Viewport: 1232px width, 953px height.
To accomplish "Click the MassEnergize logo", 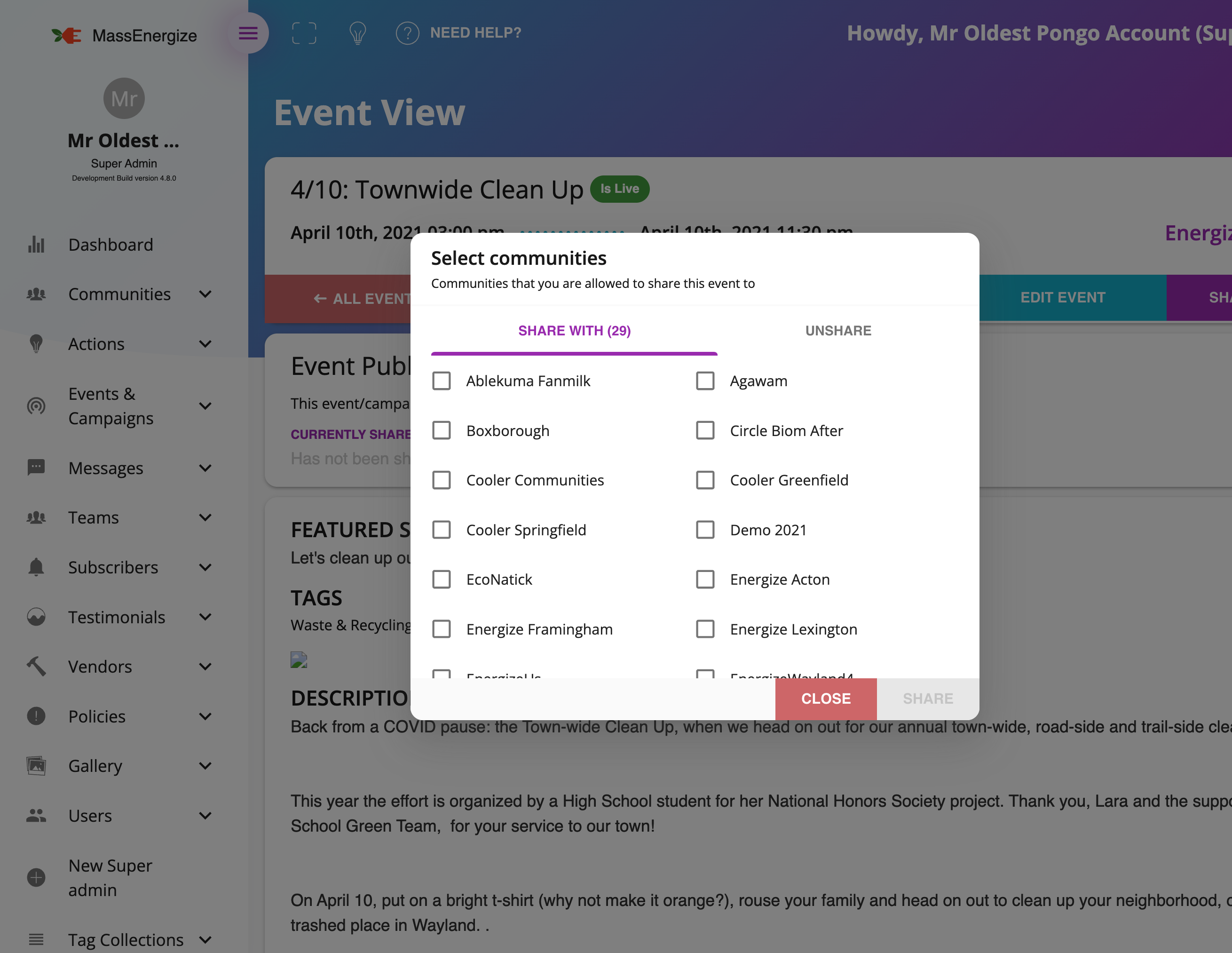I will point(125,35).
